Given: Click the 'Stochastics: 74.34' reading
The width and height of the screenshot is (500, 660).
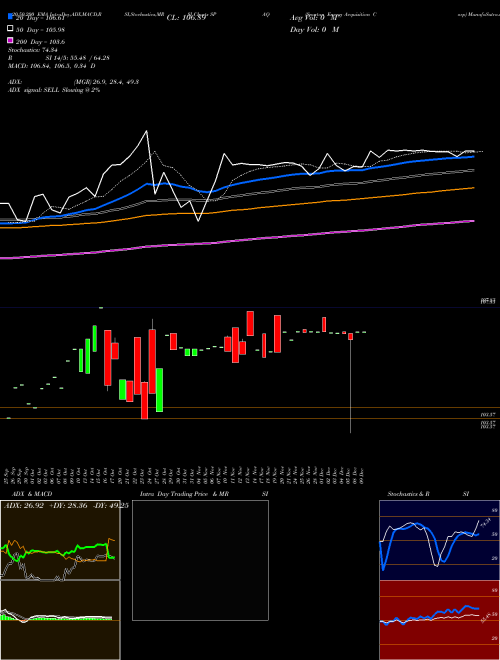Looking at the screenshot, I should click(x=33, y=50).
